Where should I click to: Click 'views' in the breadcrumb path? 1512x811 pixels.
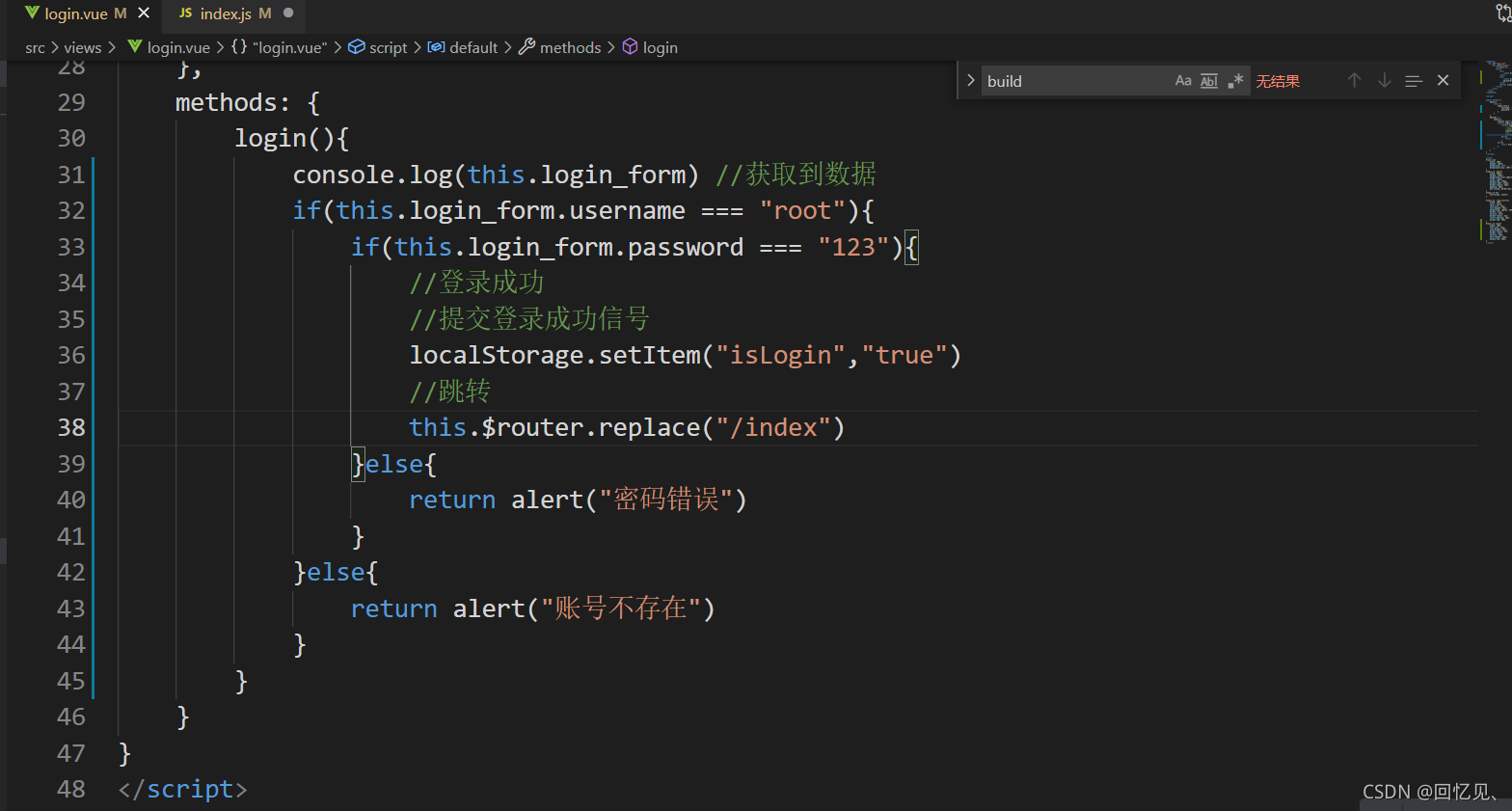(x=83, y=47)
